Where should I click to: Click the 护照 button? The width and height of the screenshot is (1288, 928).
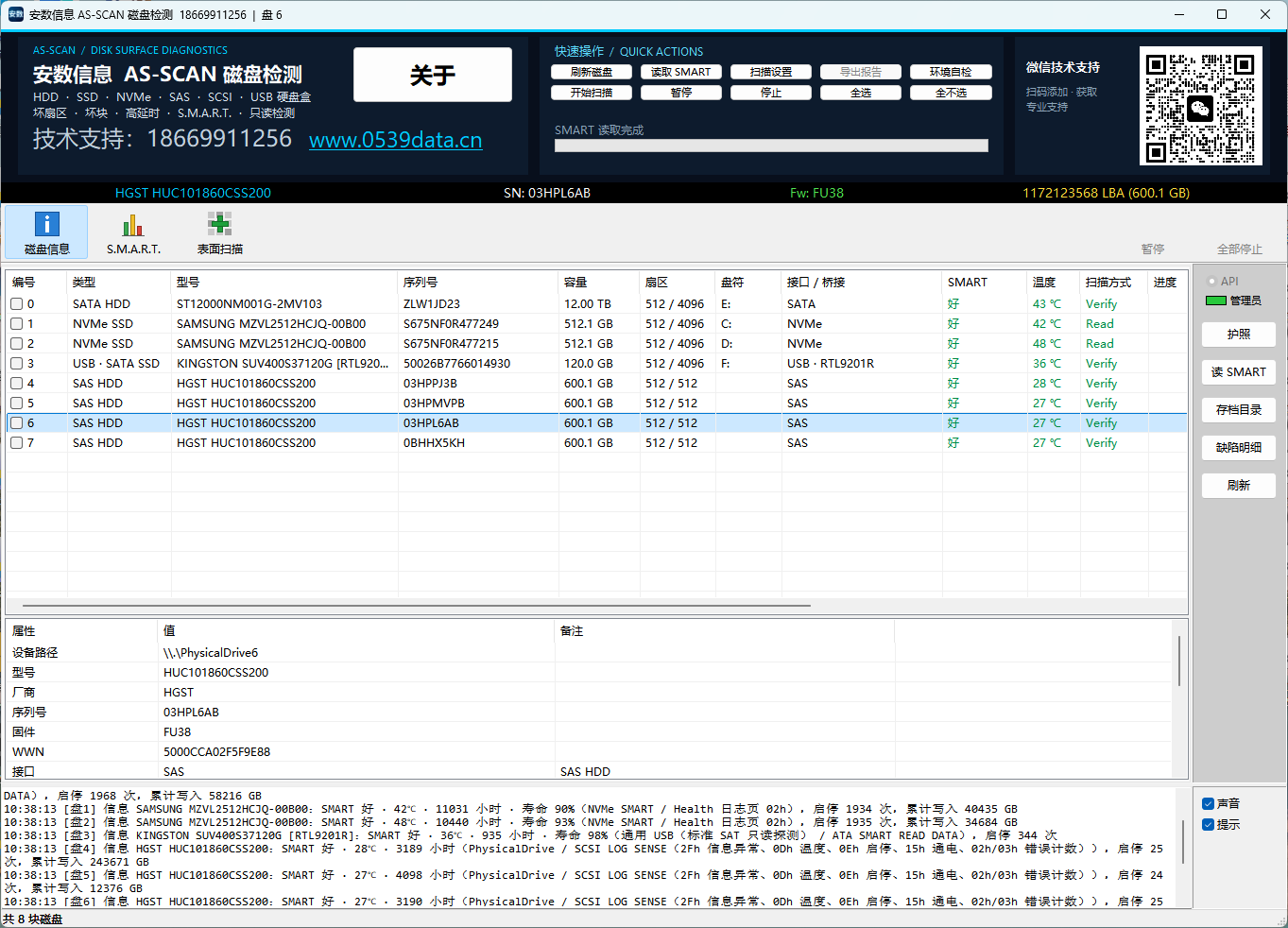coord(1239,335)
